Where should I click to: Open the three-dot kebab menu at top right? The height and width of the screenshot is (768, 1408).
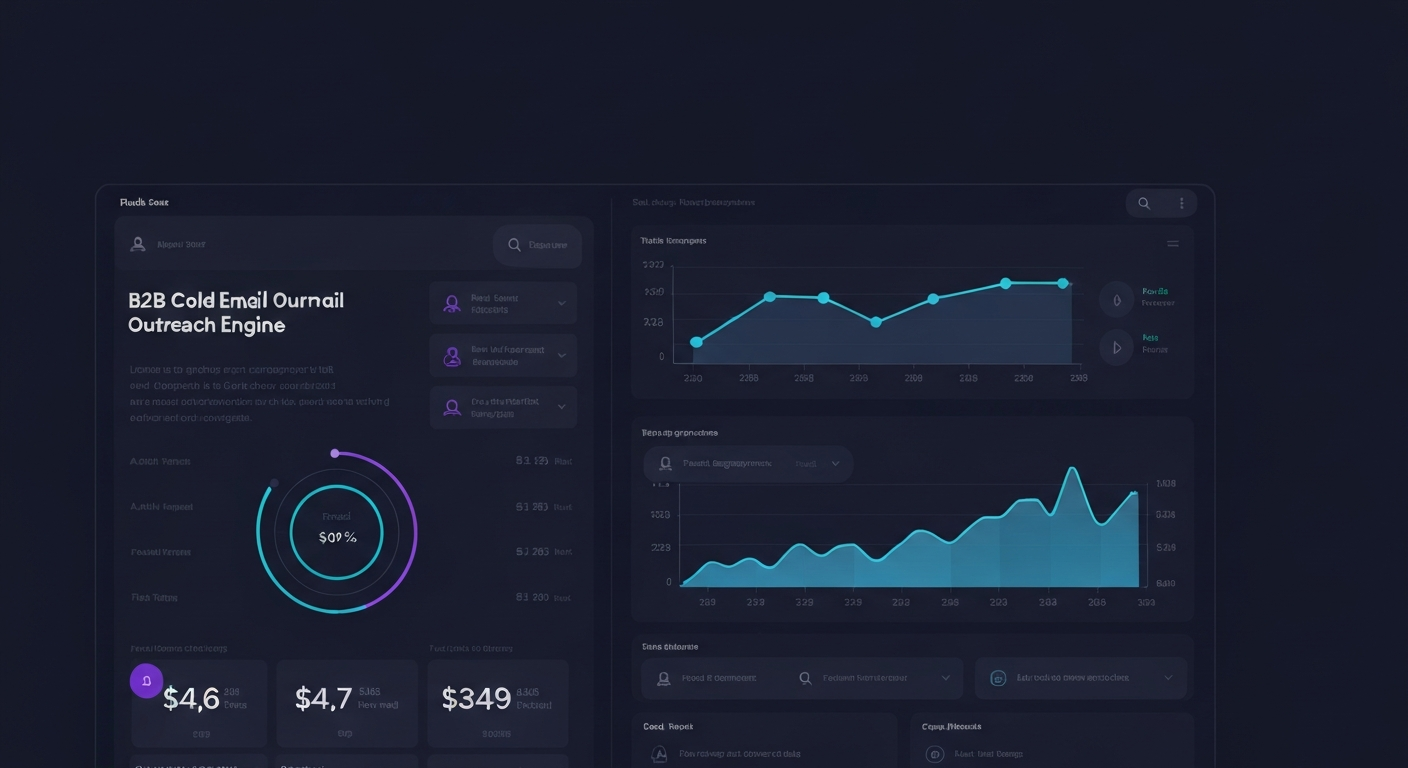point(1181,203)
